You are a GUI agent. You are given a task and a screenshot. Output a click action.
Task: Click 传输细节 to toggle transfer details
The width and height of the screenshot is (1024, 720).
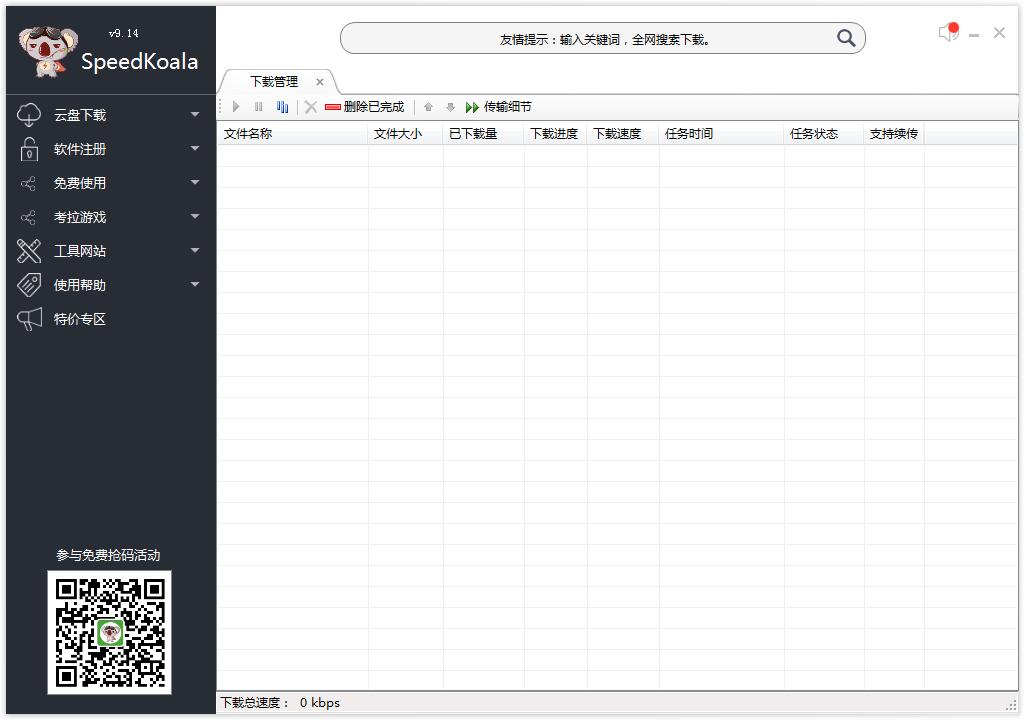pos(505,106)
